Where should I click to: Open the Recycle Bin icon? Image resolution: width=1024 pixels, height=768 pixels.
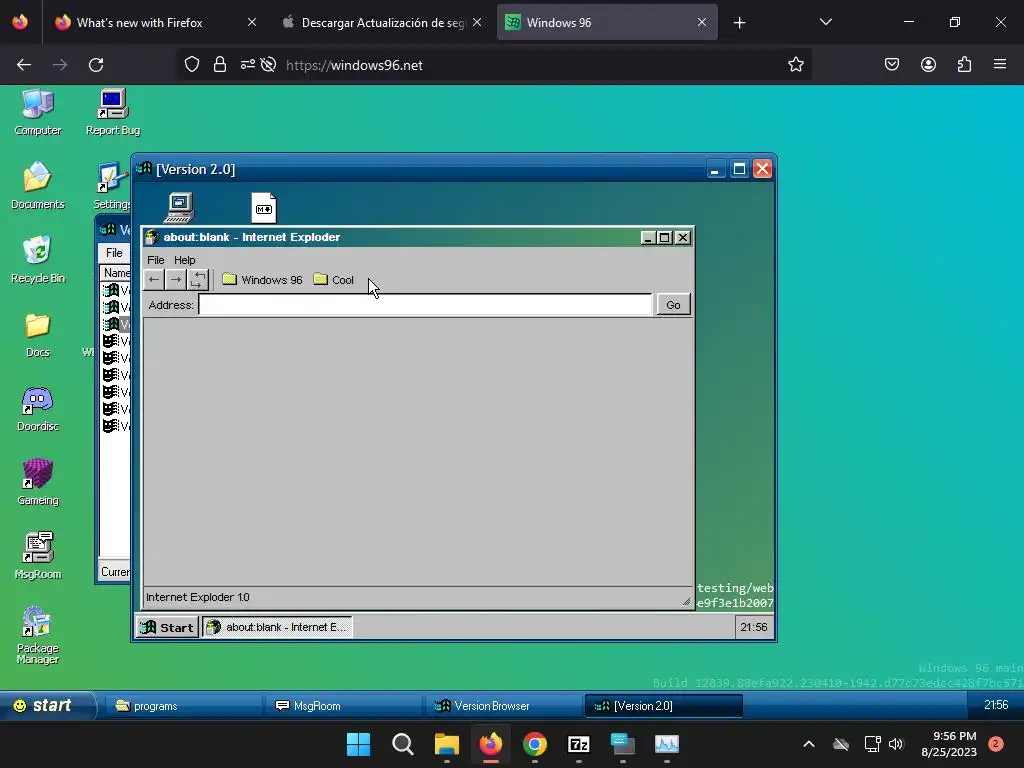(38, 259)
